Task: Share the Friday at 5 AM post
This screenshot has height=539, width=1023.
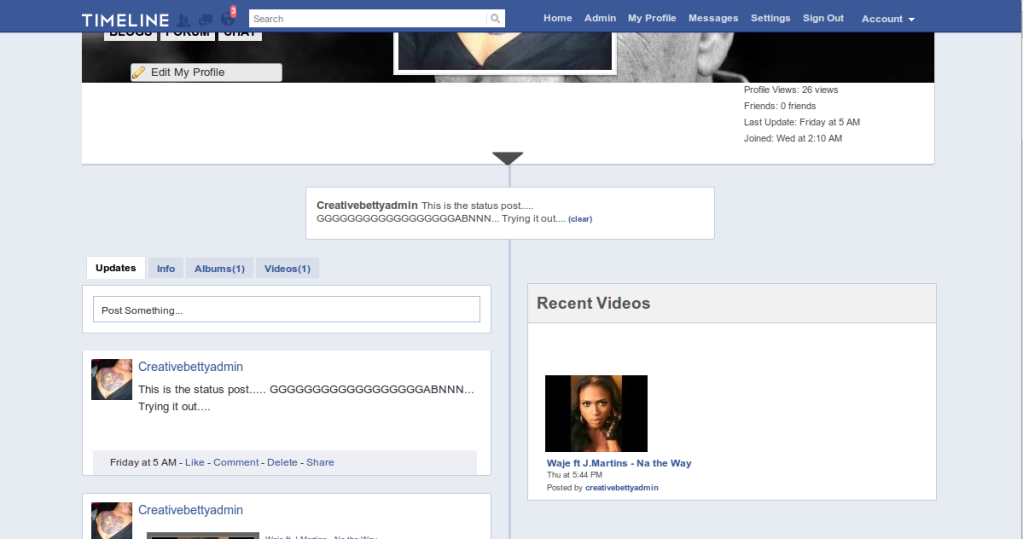Action: [320, 462]
